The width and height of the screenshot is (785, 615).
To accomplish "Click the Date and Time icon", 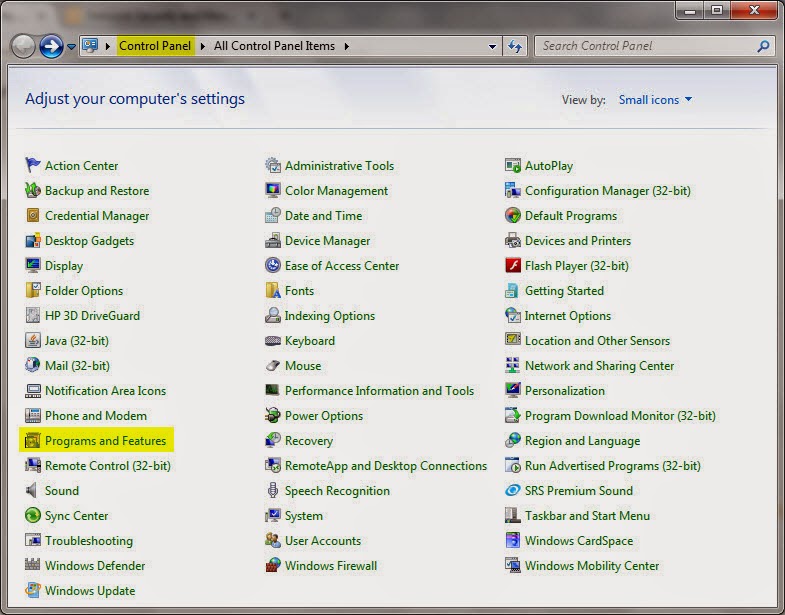I will (273, 215).
